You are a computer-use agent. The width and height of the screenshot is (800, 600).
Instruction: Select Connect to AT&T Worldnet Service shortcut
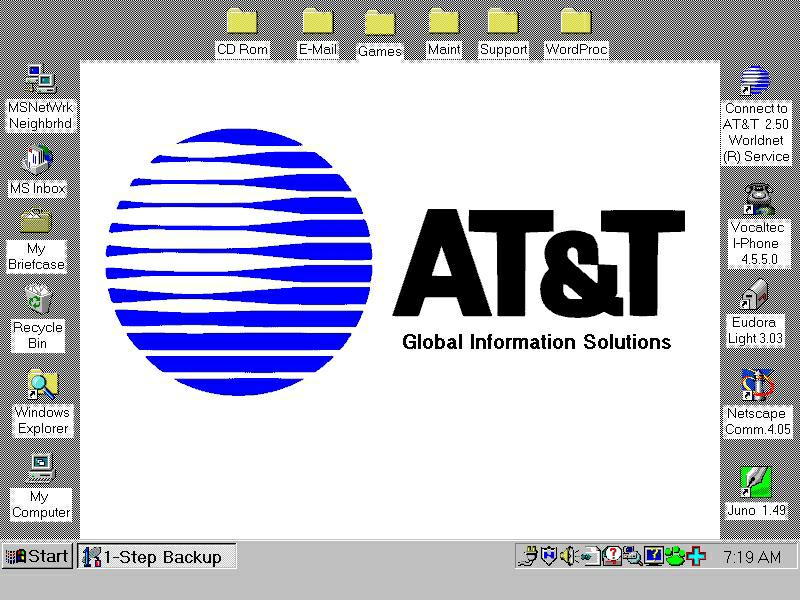click(x=756, y=81)
